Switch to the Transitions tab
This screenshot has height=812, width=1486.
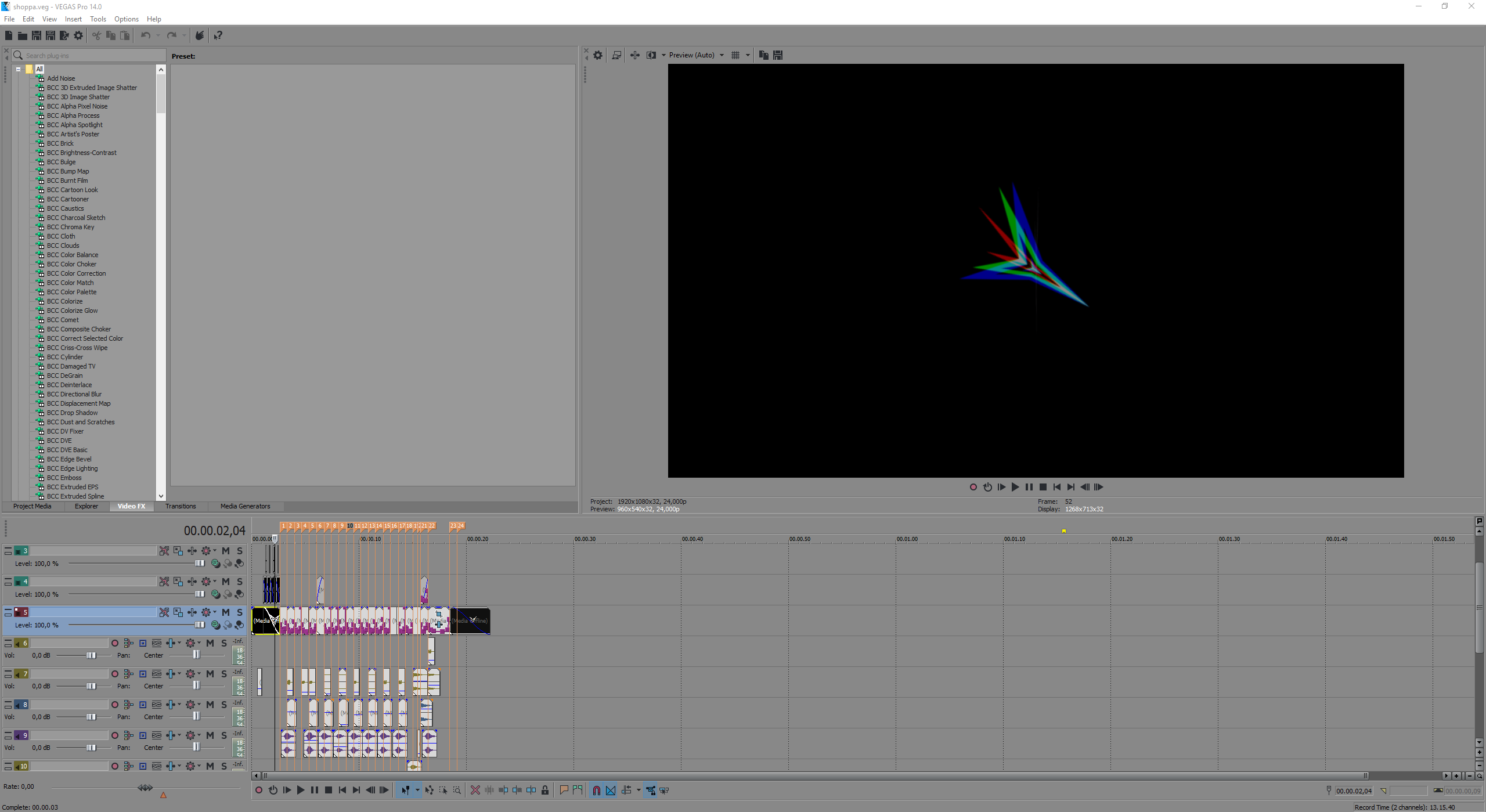pyautogui.click(x=181, y=506)
